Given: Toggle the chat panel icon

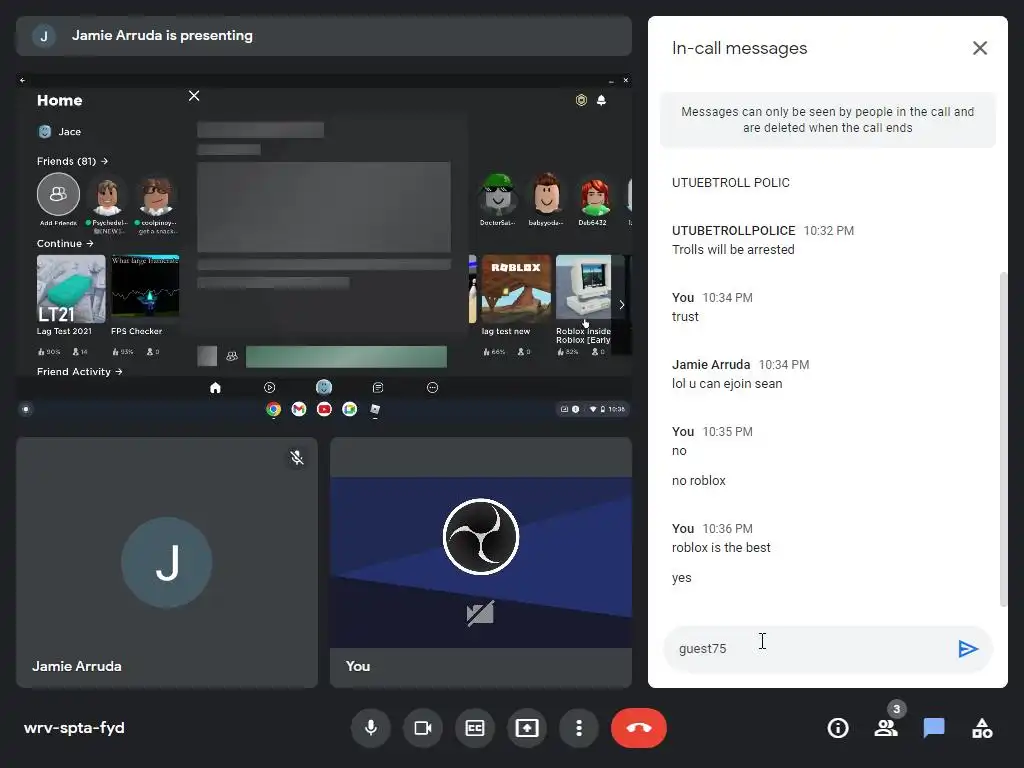Looking at the screenshot, I should tap(934, 728).
